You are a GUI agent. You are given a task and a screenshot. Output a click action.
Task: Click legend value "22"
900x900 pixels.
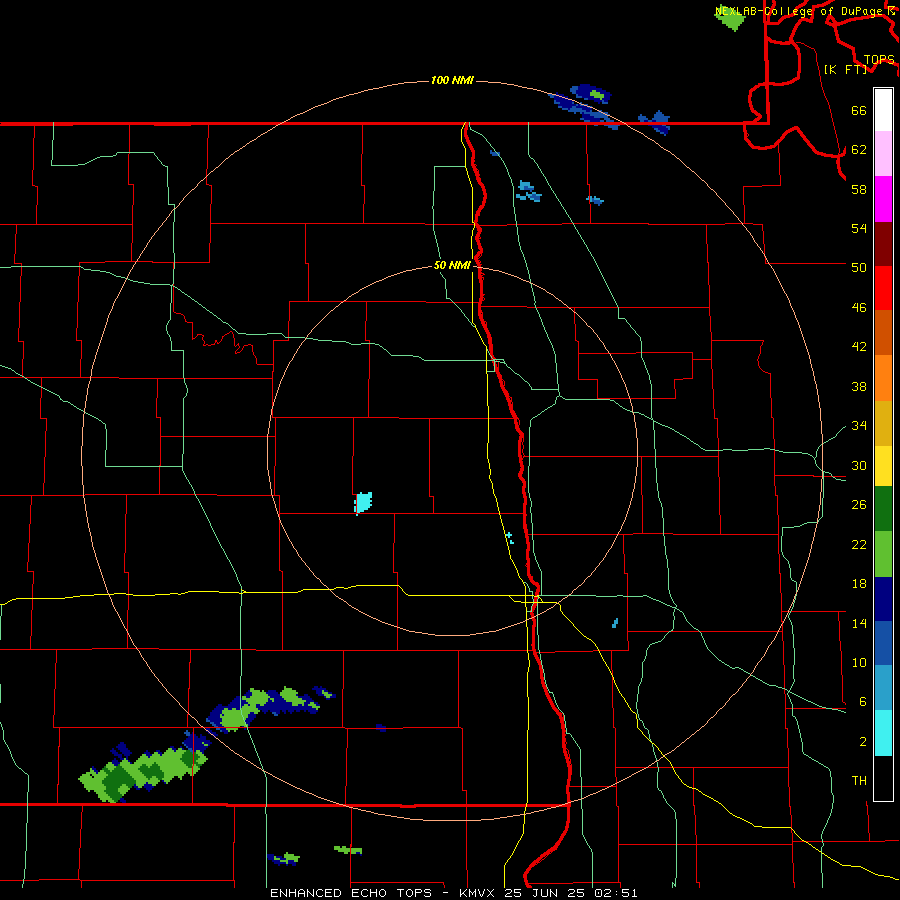point(859,544)
